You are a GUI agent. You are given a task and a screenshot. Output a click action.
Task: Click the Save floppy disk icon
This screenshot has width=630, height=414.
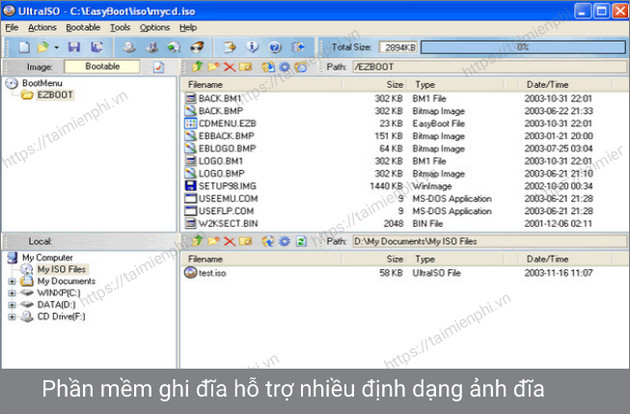[74, 47]
